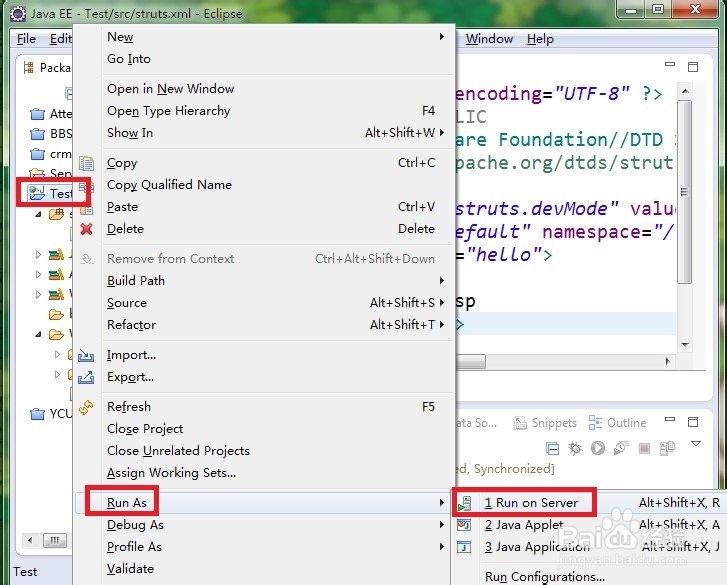This screenshot has width=727, height=585.
Task: Maximize the bottom Servers view
Action: [x=693, y=422]
